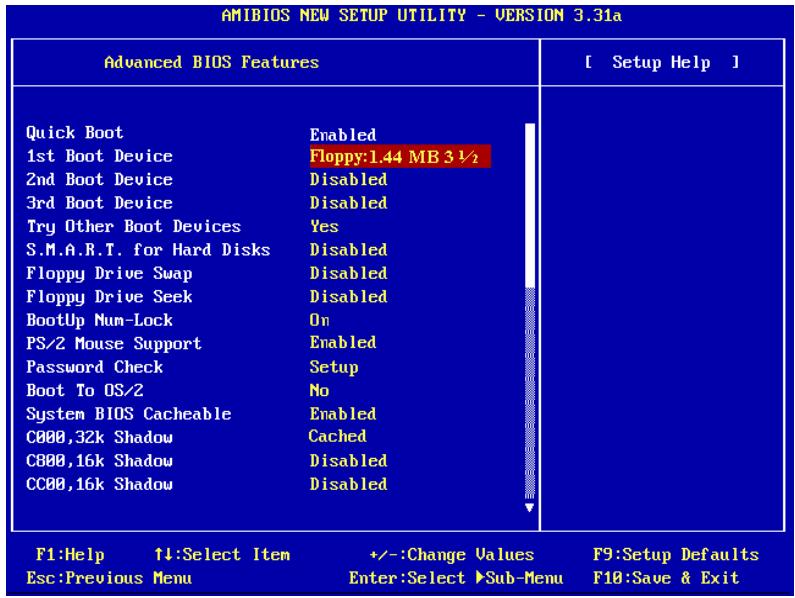
Task: Click the Advanced BIOS Features heading
Action: point(211,62)
